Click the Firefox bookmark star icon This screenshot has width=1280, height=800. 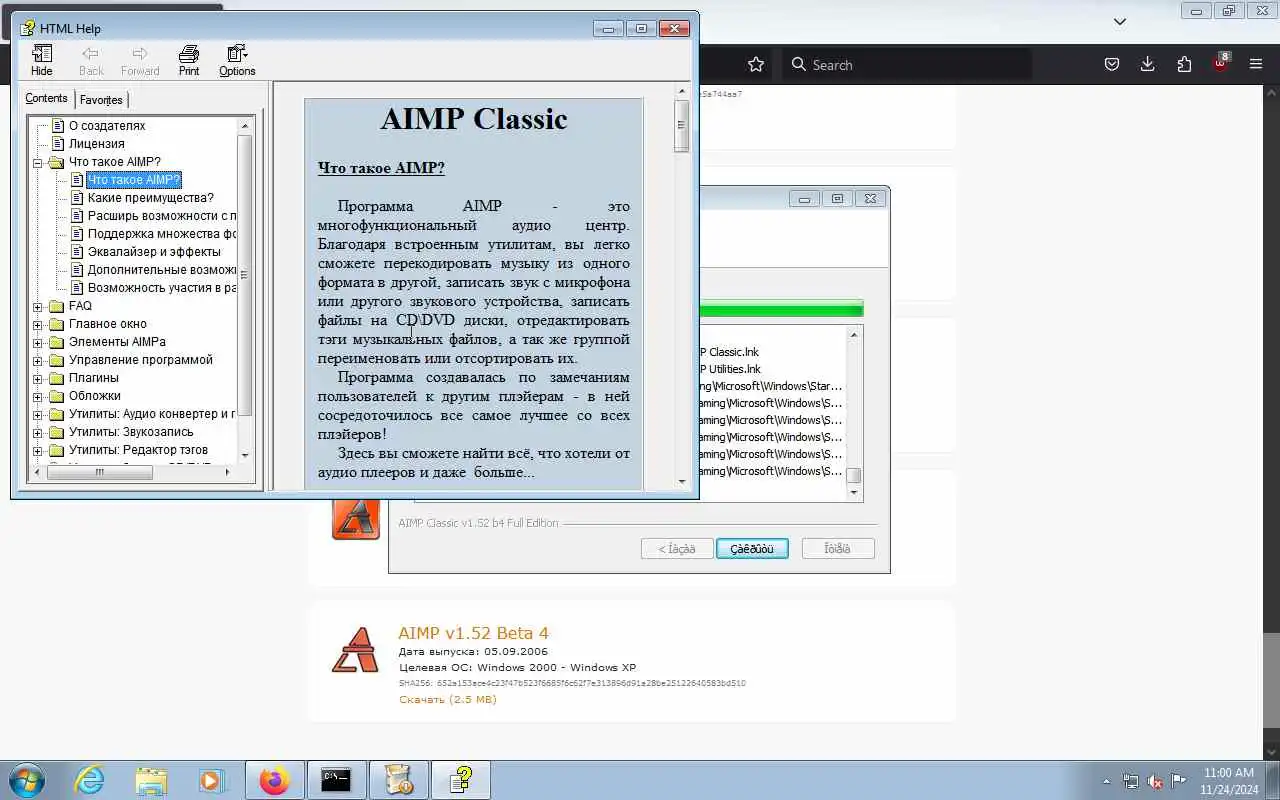[756, 64]
